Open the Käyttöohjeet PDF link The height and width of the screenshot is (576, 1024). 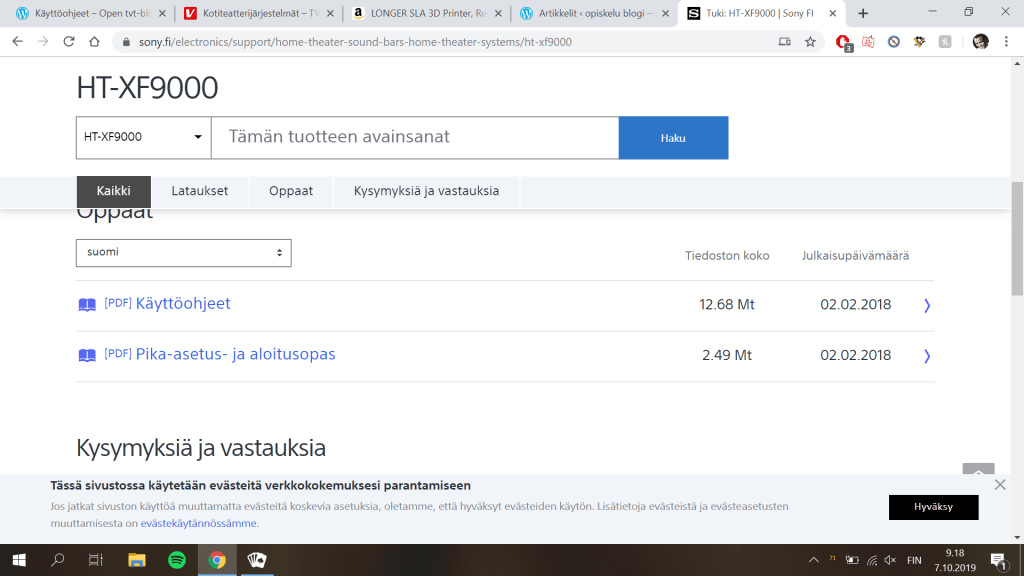(x=182, y=304)
